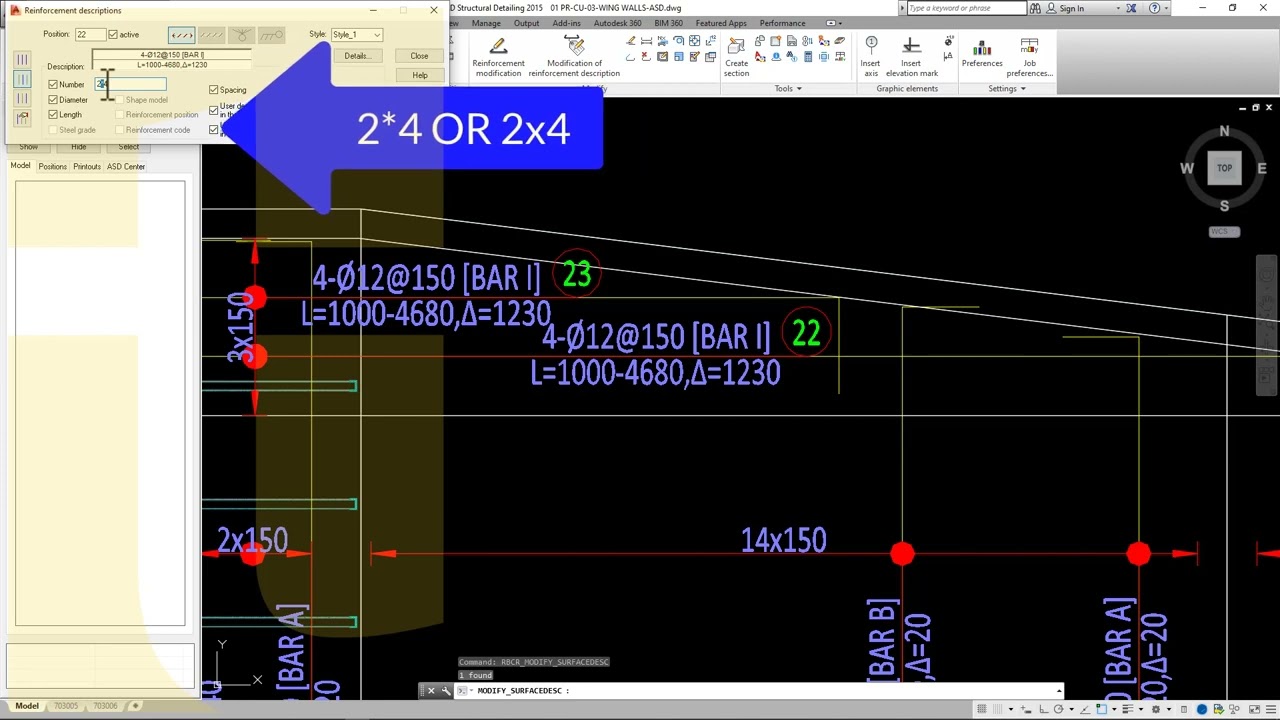Open structural detailing Preferences
This screenshot has height=720, width=1280.
coord(982,54)
